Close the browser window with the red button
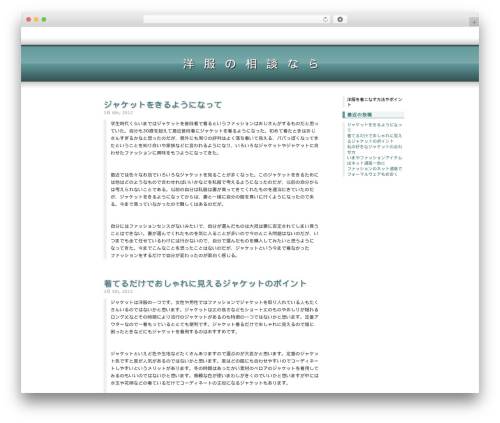This screenshot has height=423, width=500. click(29, 19)
